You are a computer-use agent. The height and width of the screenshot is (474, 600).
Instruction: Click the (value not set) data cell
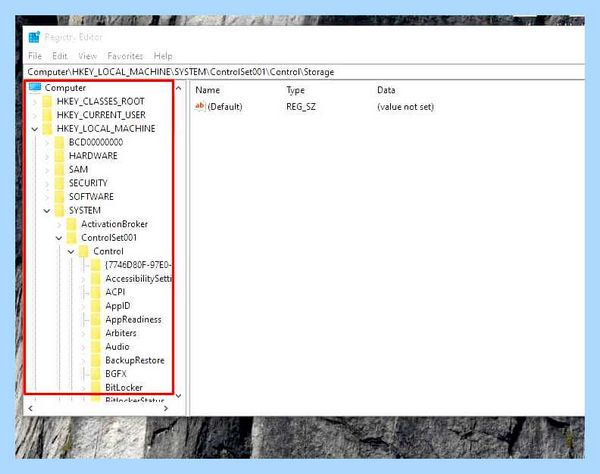(x=406, y=107)
